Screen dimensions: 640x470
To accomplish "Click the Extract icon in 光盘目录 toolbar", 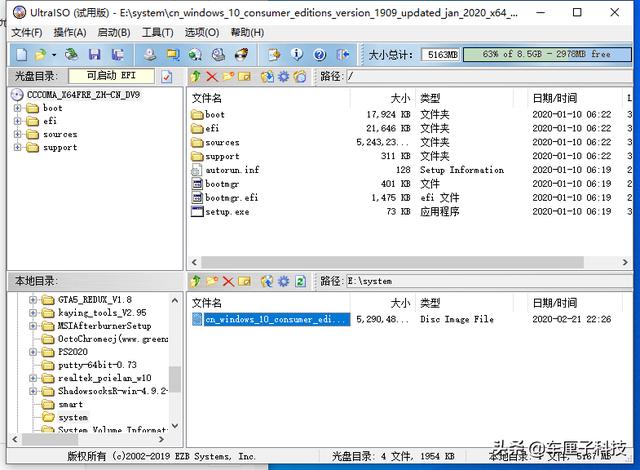I will pyautogui.click(x=267, y=76).
